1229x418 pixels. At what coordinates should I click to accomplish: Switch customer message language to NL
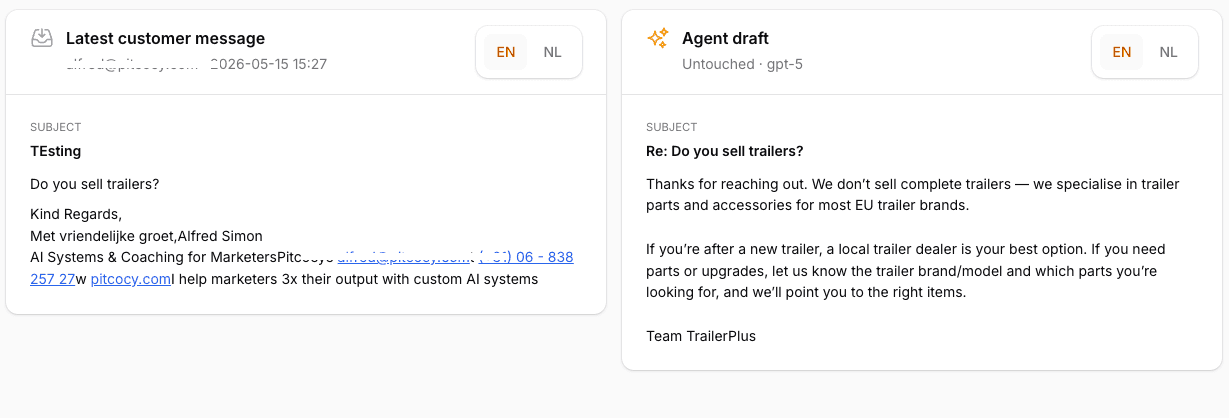point(552,52)
